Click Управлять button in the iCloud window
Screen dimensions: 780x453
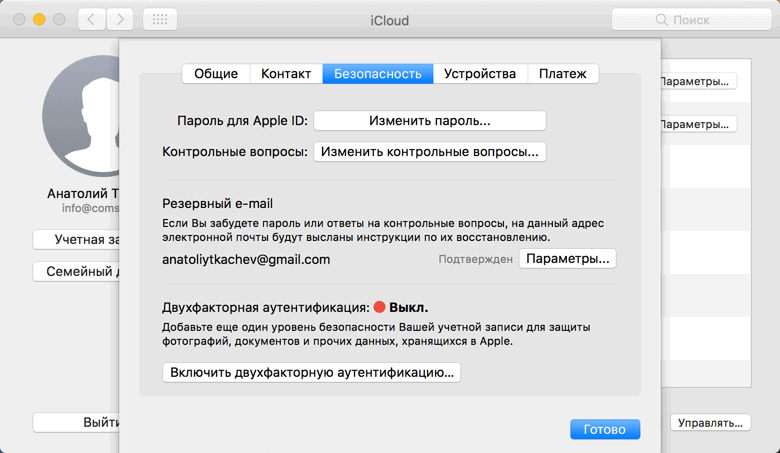pyautogui.click(x=710, y=423)
